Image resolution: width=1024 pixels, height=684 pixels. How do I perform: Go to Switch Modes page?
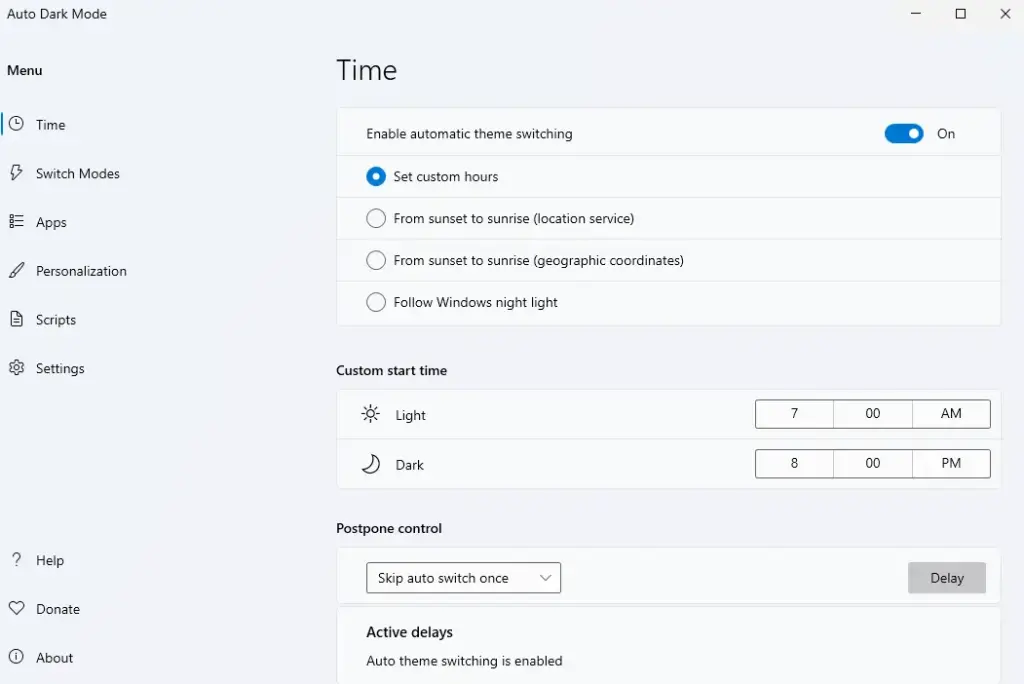click(77, 173)
